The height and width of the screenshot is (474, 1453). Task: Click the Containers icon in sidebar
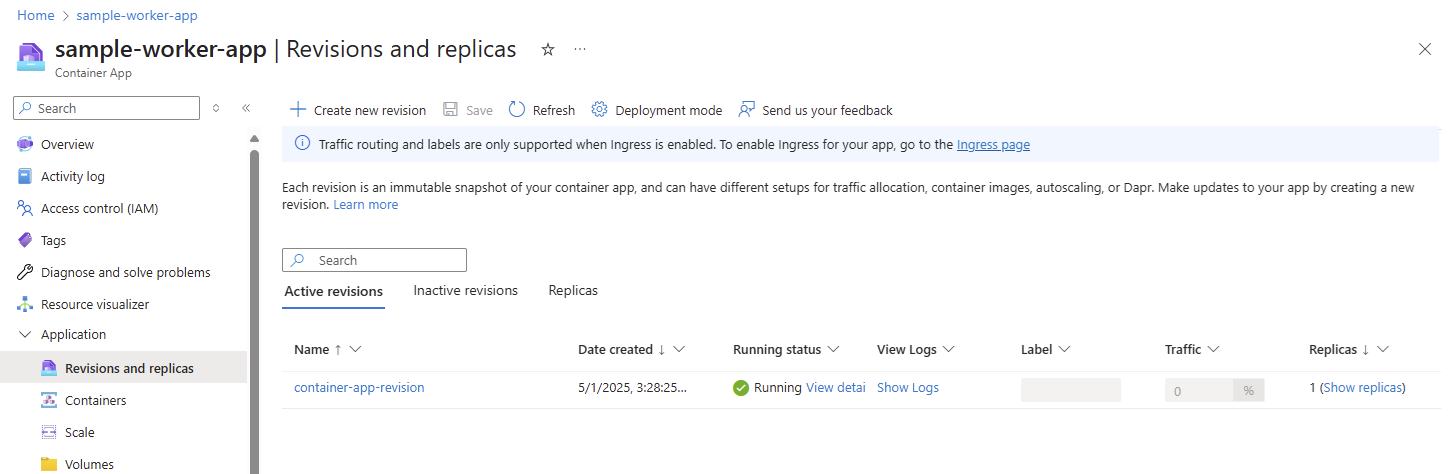(49, 400)
